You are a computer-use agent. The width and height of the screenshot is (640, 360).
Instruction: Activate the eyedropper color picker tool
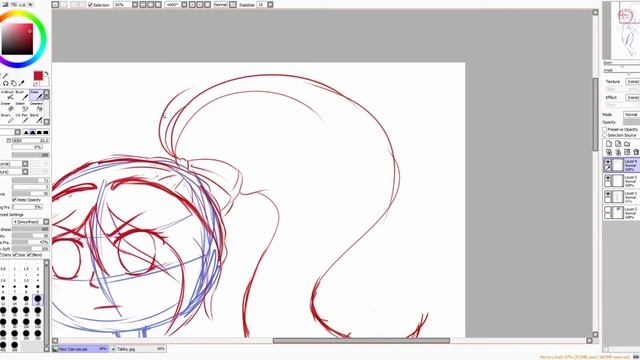(22, 83)
